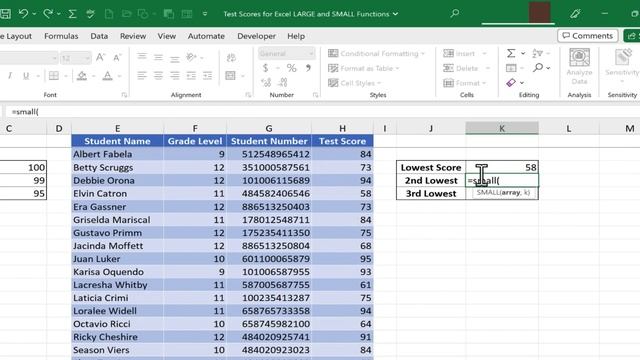Click the spelling check icon in quick access toolbar
Image resolution: width=640 pixels, height=360 pixels.
pyautogui.click(x=90, y=14)
